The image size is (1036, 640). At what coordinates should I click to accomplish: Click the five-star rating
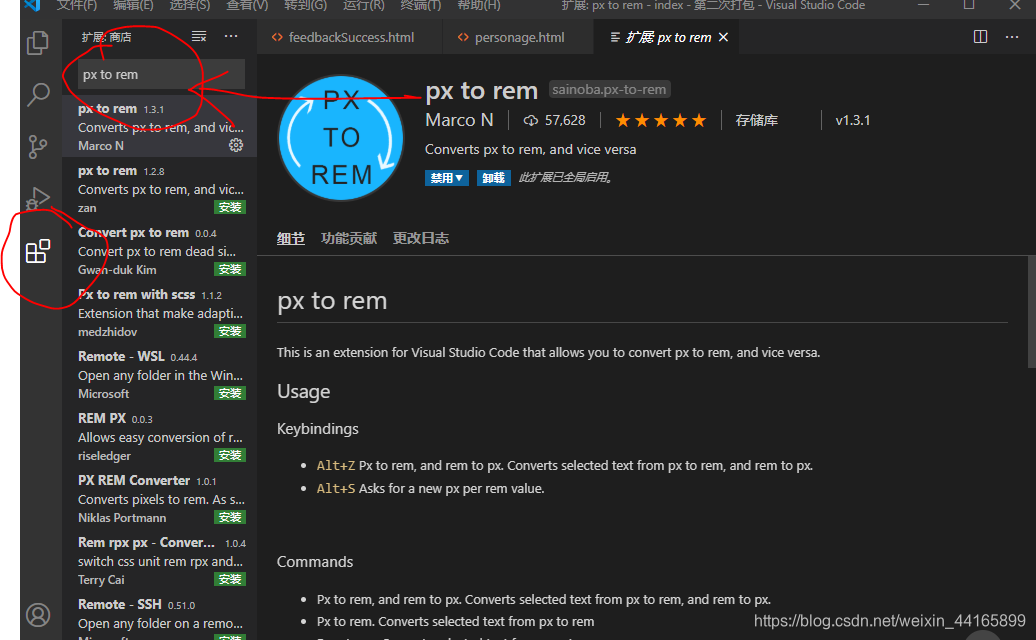pyautogui.click(x=661, y=120)
